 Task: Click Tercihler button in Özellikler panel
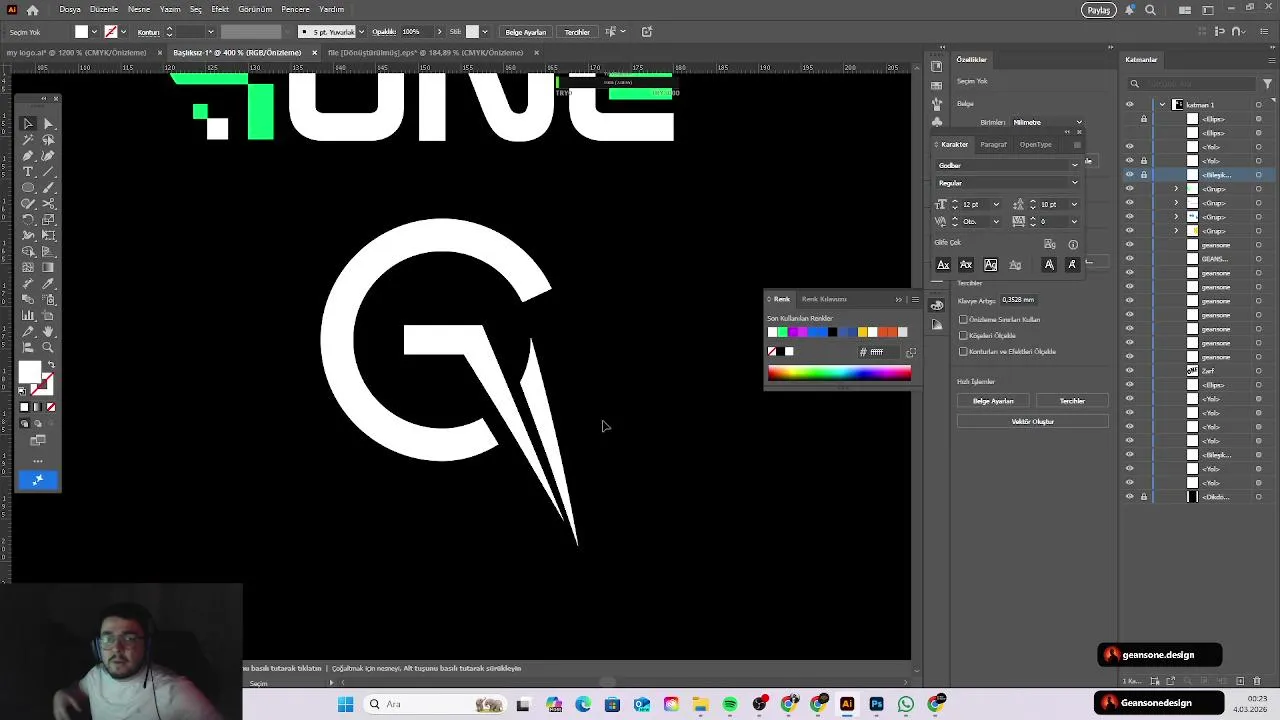[1072, 401]
